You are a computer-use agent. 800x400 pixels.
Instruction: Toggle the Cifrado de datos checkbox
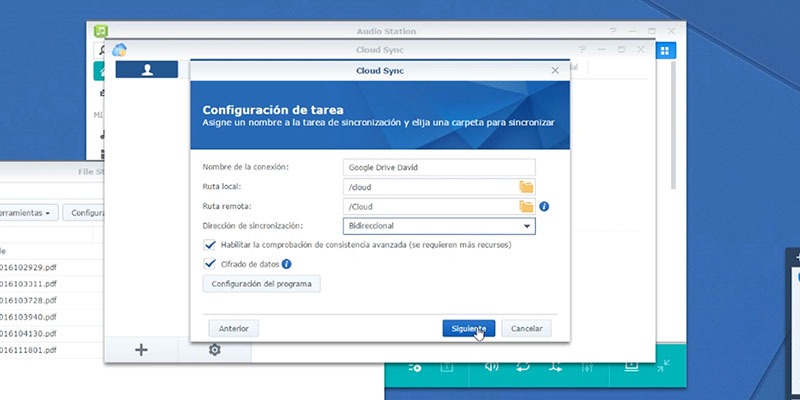point(210,264)
